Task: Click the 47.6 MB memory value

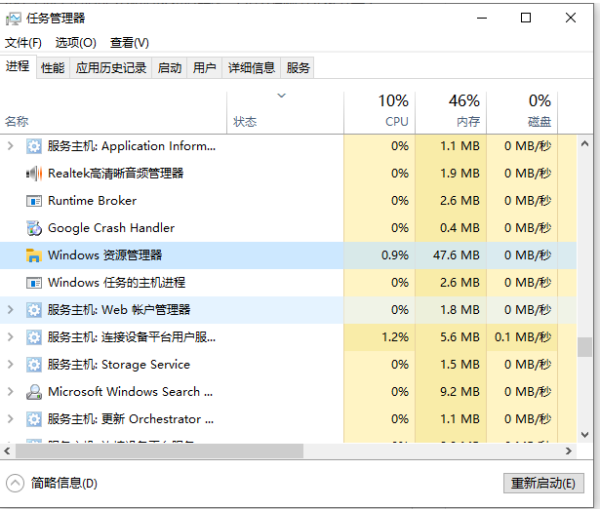Action: [x=456, y=255]
